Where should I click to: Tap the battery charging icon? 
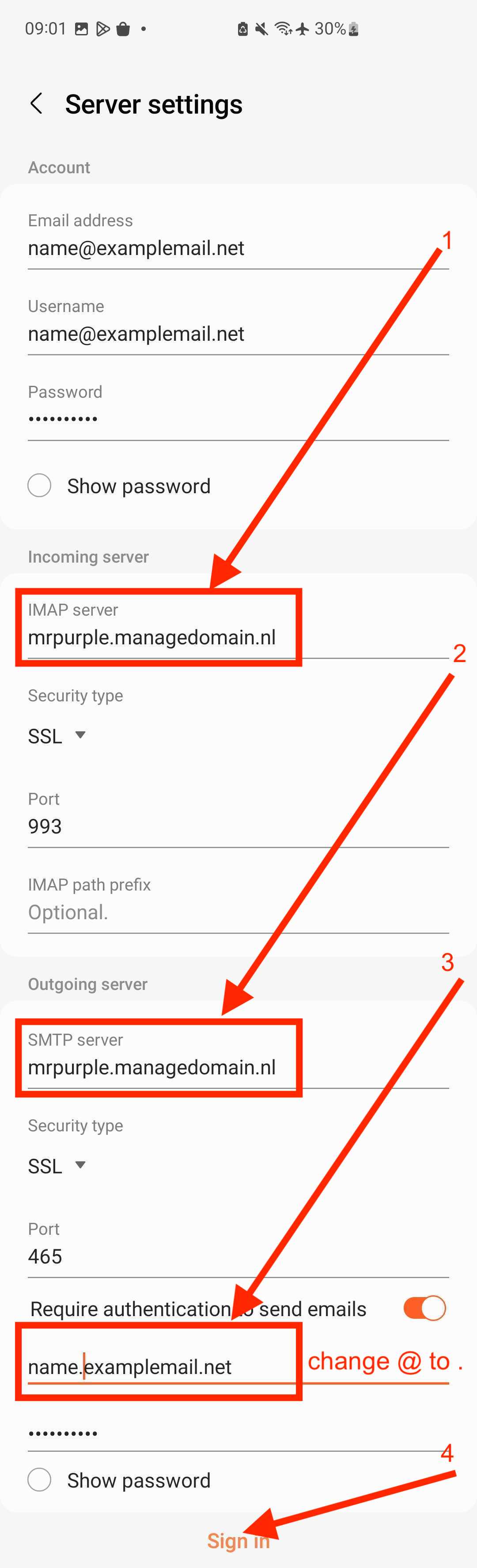(x=353, y=29)
